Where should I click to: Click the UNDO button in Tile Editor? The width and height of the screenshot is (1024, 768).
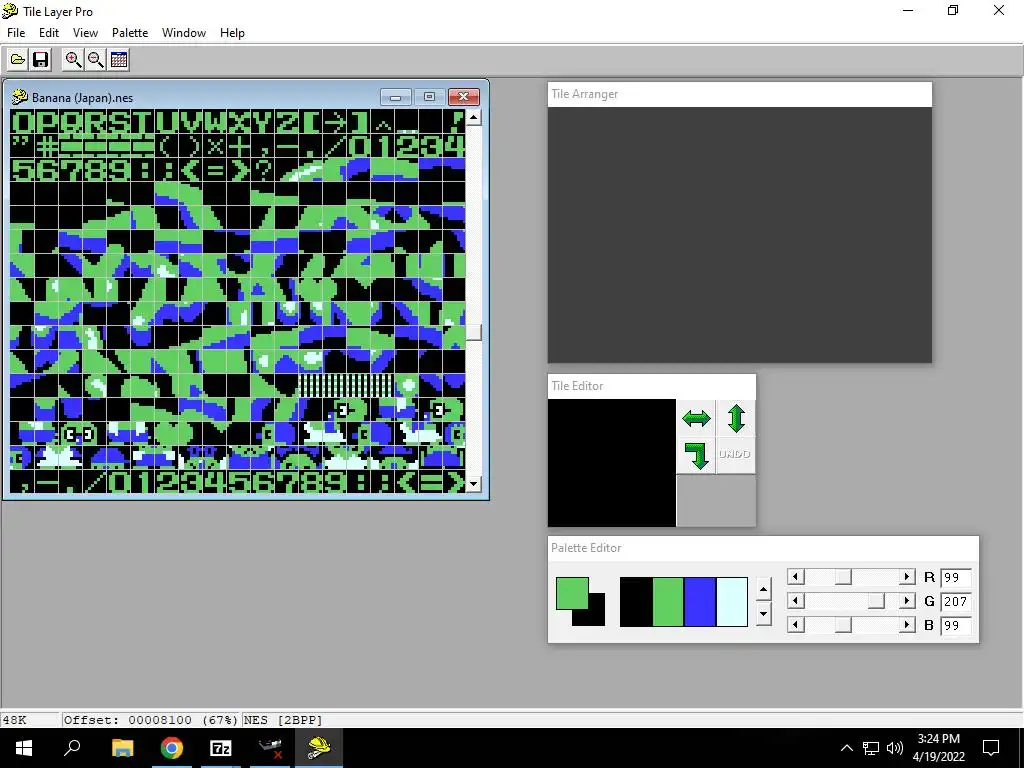coord(736,455)
